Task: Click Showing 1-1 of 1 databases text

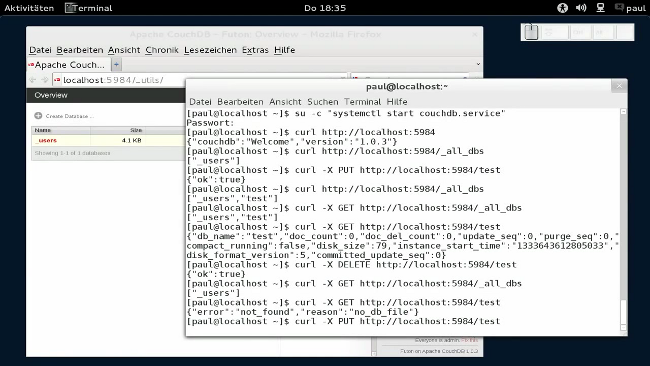Action: point(73,153)
